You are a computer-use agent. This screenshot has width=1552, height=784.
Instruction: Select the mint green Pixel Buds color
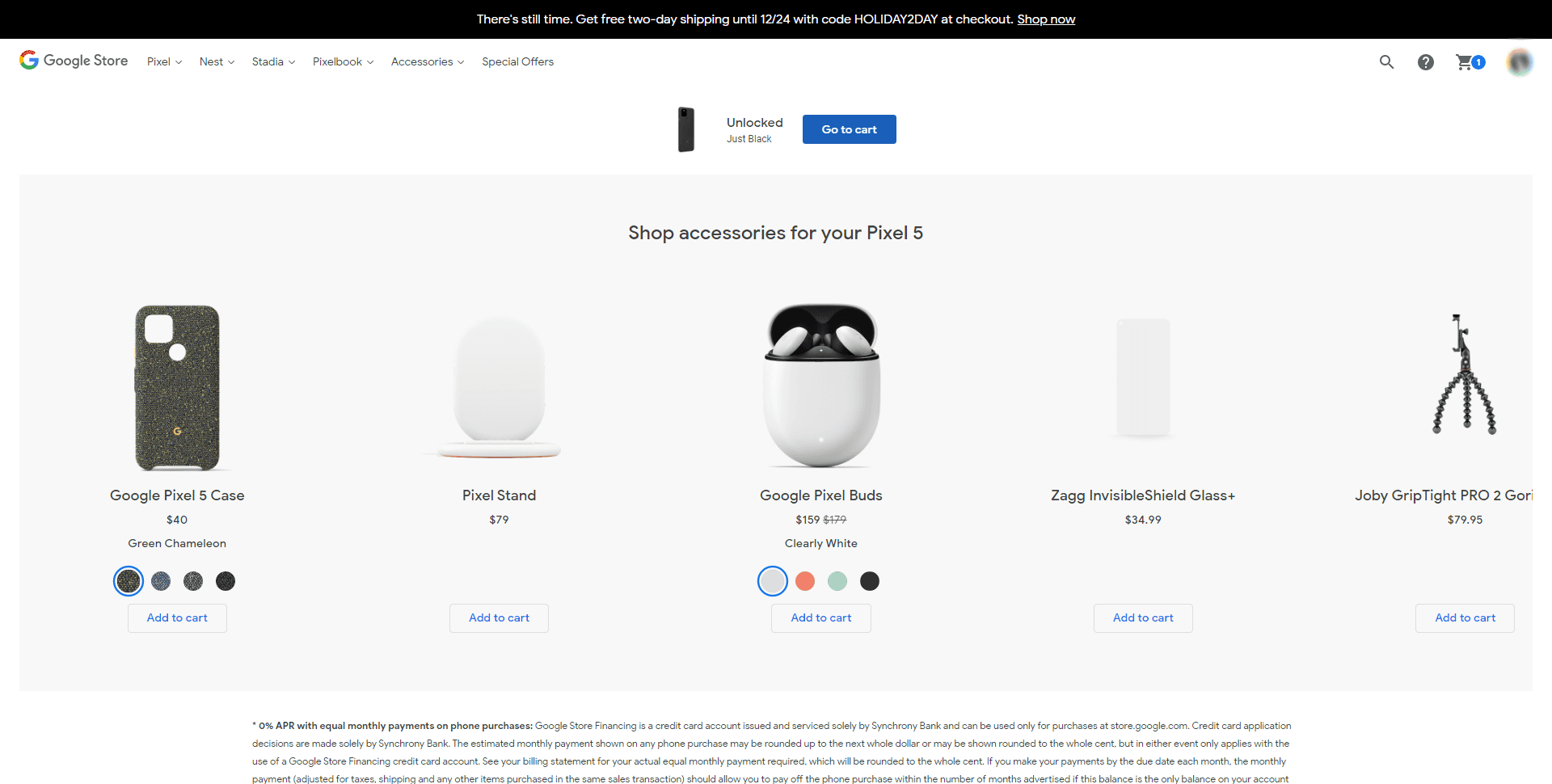coord(837,581)
